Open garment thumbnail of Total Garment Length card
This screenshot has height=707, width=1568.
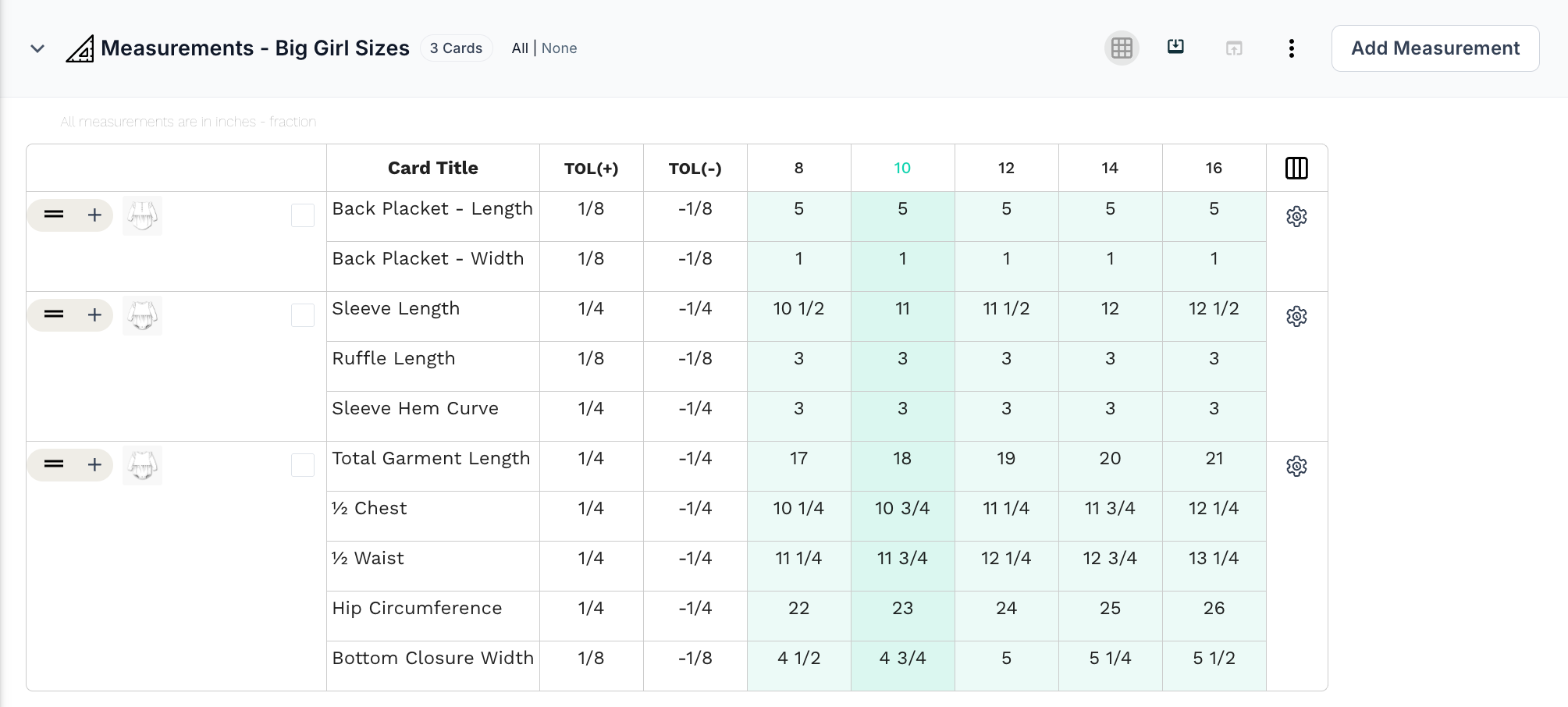click(142, 465)
